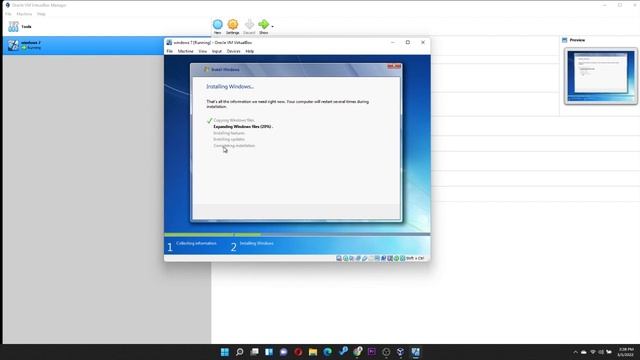This screenshot has width=640, height=360.
Task: Click the Completing installation step text
Action: click(234, 146)
